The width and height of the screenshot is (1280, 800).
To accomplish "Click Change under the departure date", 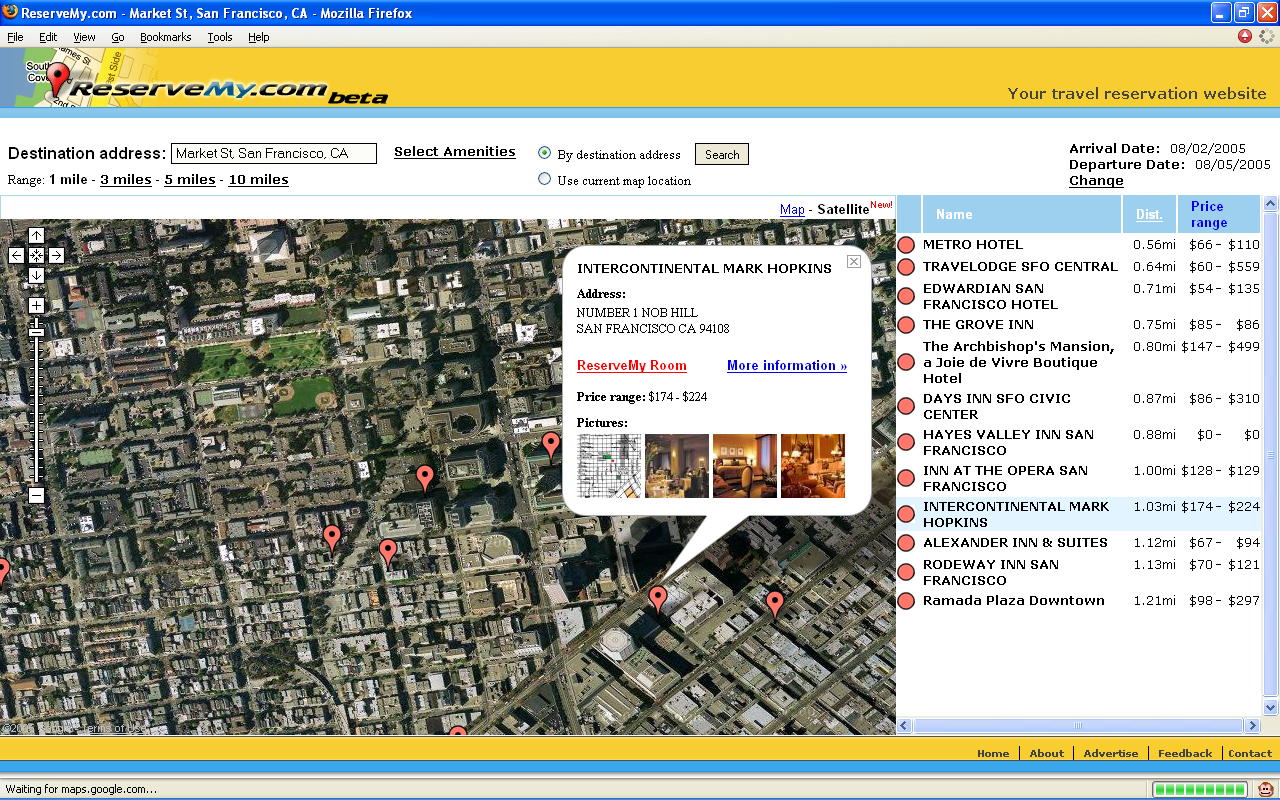I will [1096, 181].
